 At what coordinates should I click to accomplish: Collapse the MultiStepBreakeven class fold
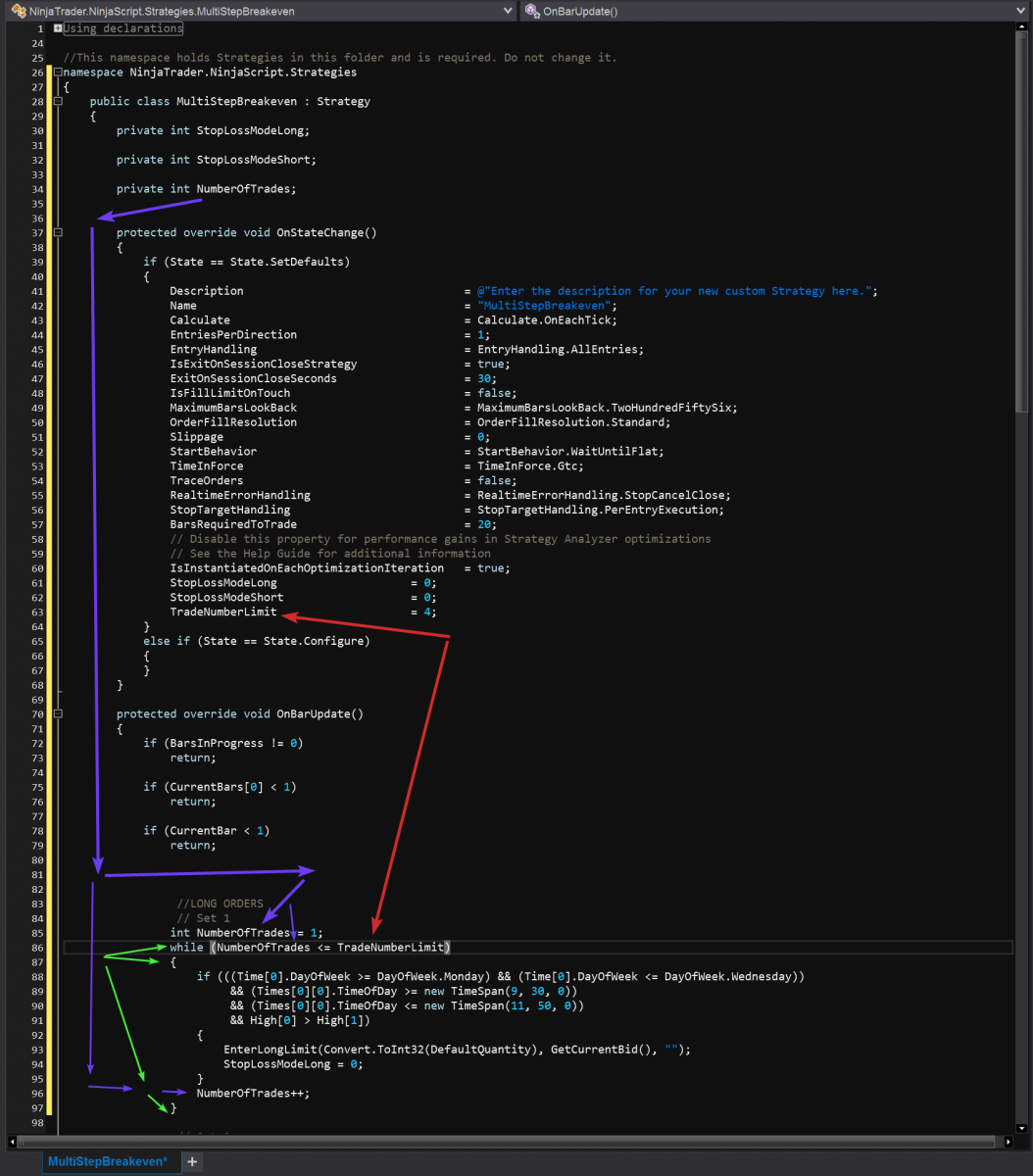56,101
